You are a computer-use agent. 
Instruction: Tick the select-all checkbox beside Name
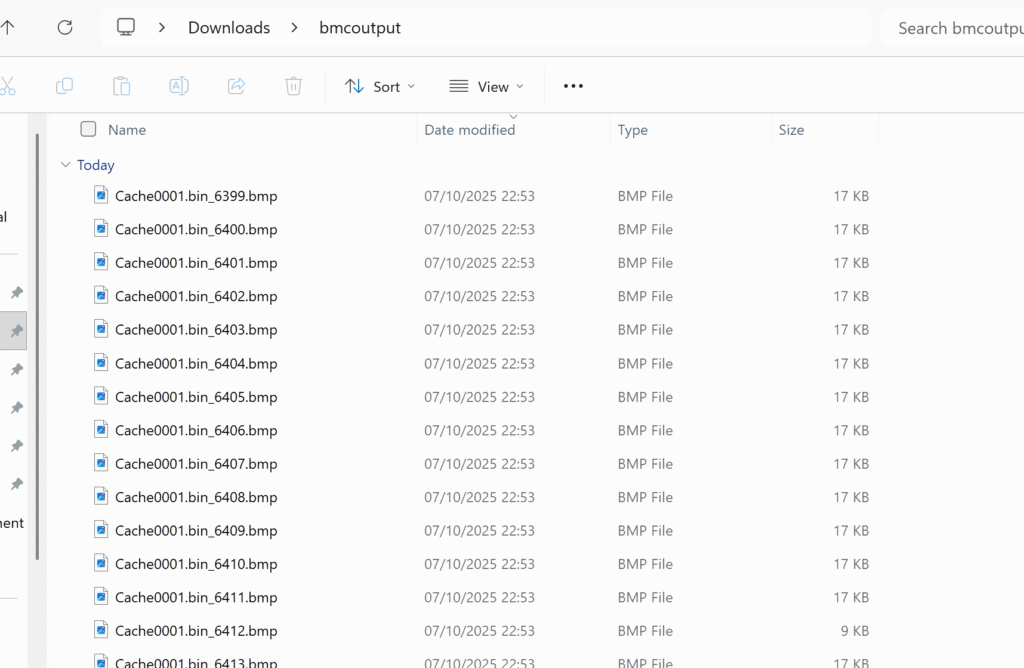[x=88, y=129]
